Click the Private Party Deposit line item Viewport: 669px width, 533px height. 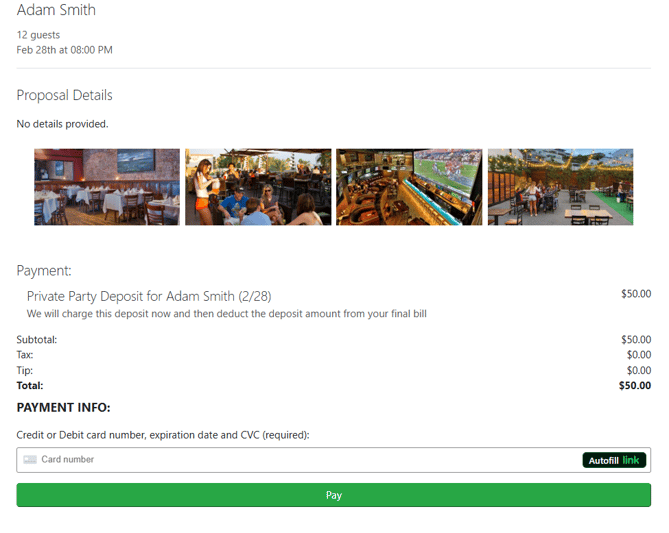pyautogui.click(x=148, y=296)
